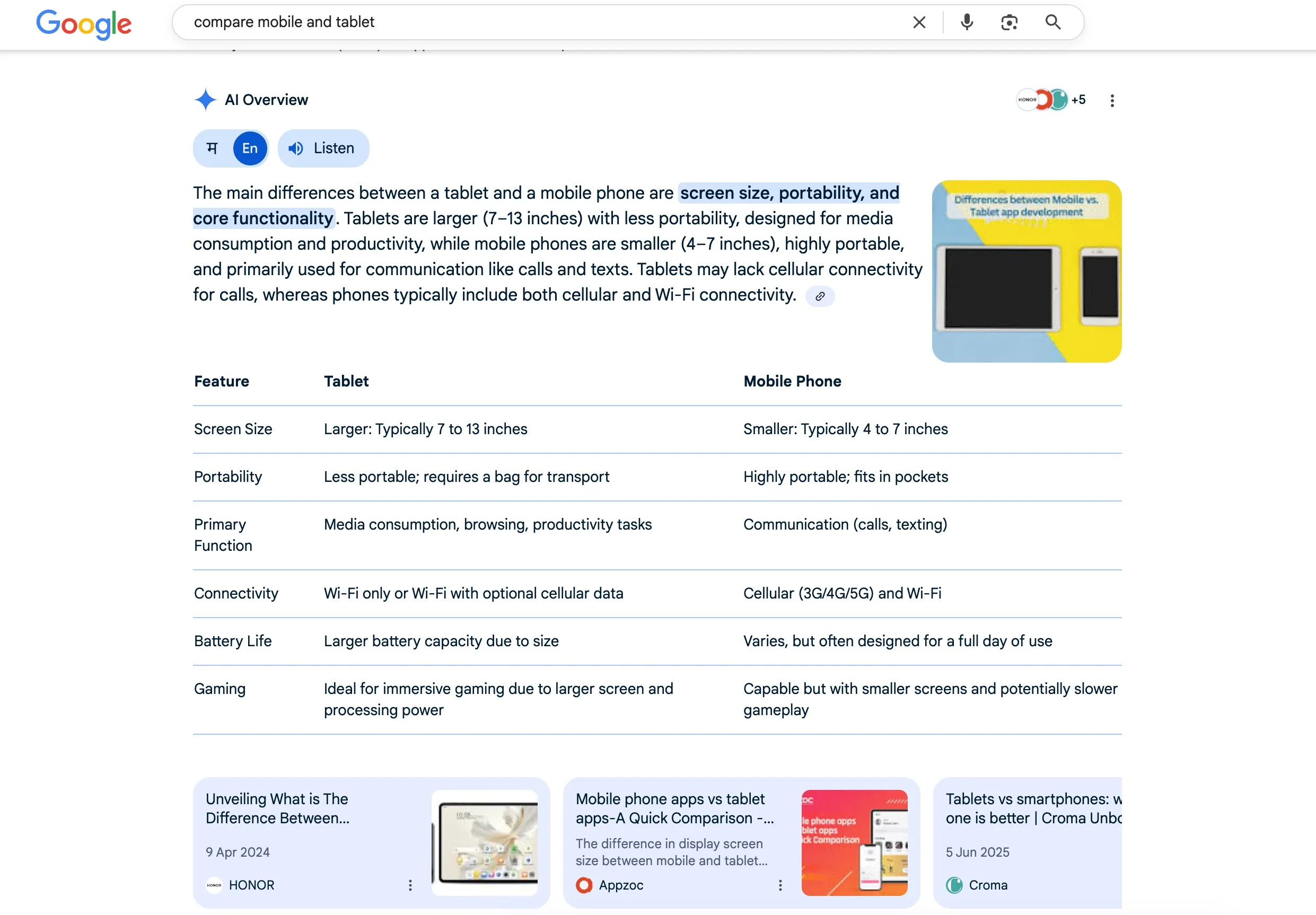Activate the voice search microphone icon
The width and height of the screenshot is (1316, 915).
(x=966, y=22)
